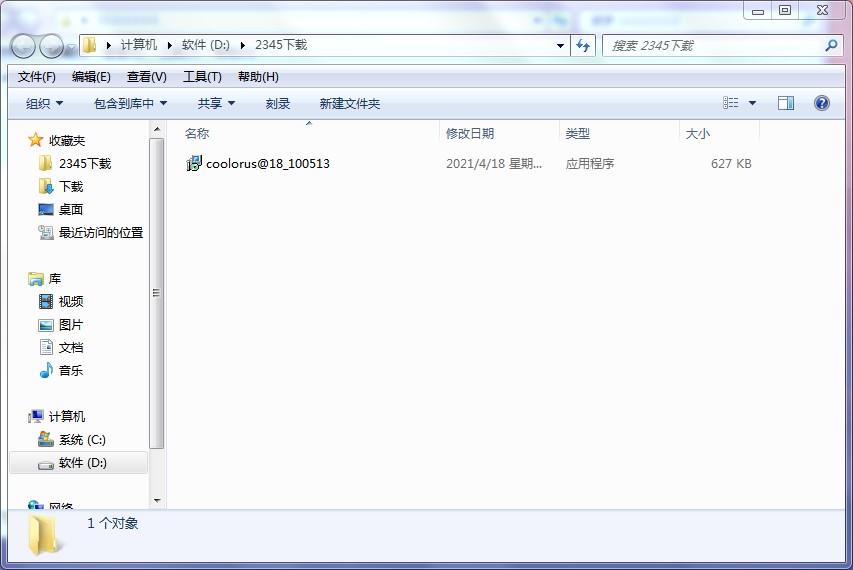This screenshot has width=853, height=570.
Task: Click the document icon beside 文档
Action: [46, 347]
